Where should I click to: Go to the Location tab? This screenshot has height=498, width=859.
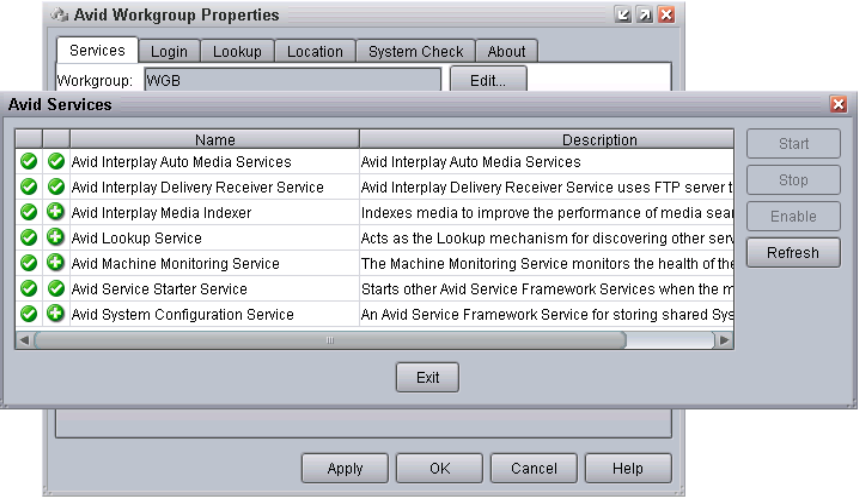314,51
